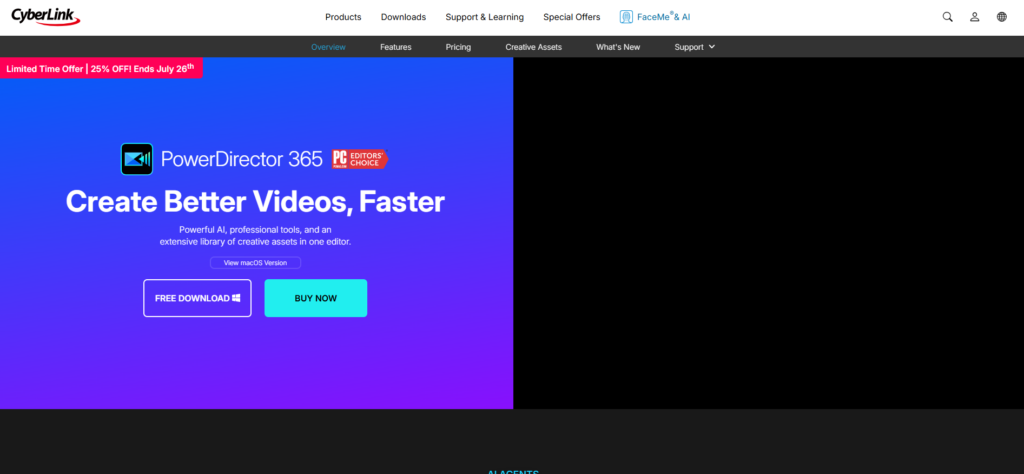Image resolution: width=1024 pixels, height=474 pixels.
Task: Go to FaceMe & AI
Action: [x=664, y=17]
